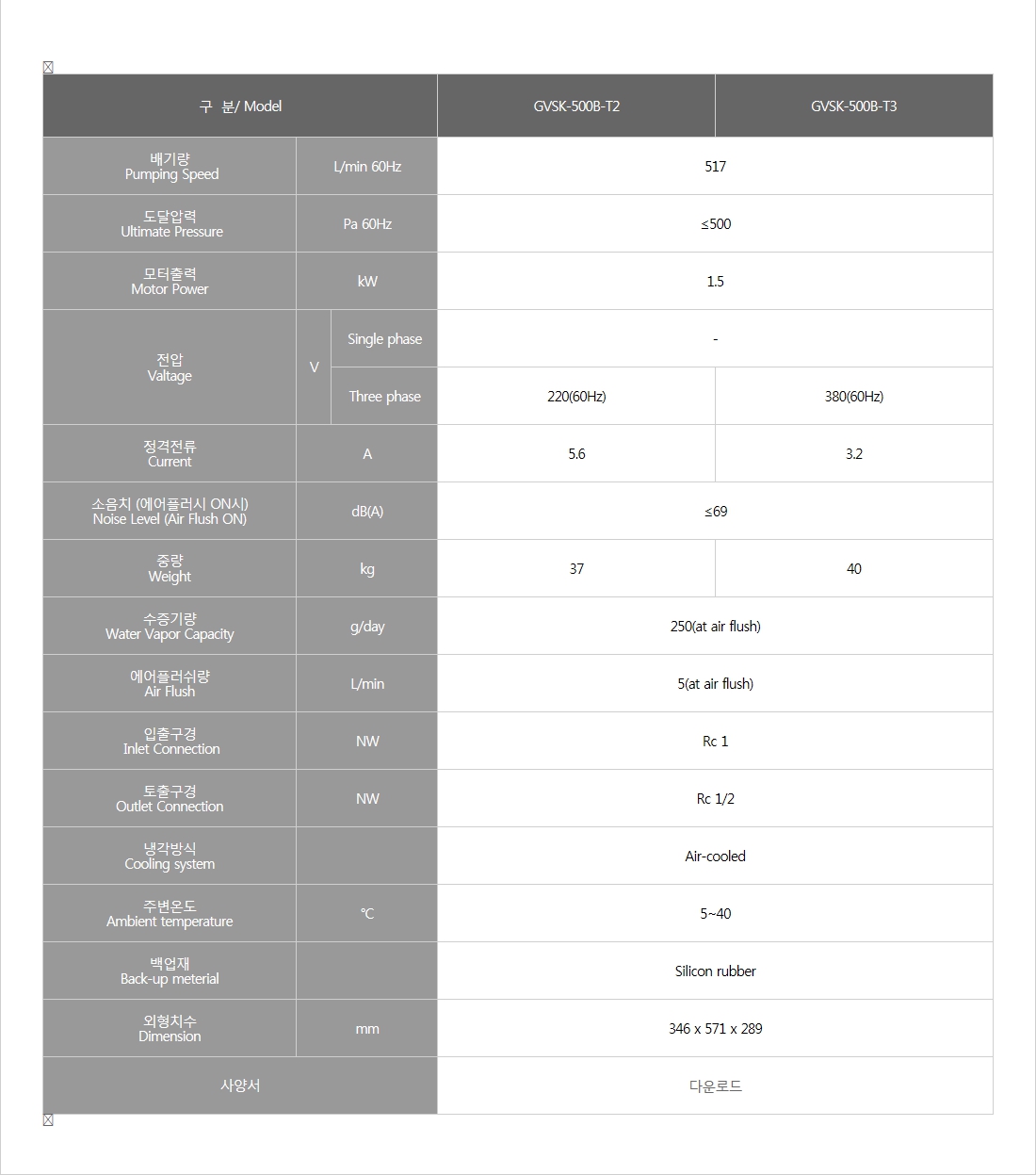This screenshot has width=1036, height=1175.
Task: Select the 220(60Hz) voltage cell
Action: pyautogui.click(x=576, y=397)
